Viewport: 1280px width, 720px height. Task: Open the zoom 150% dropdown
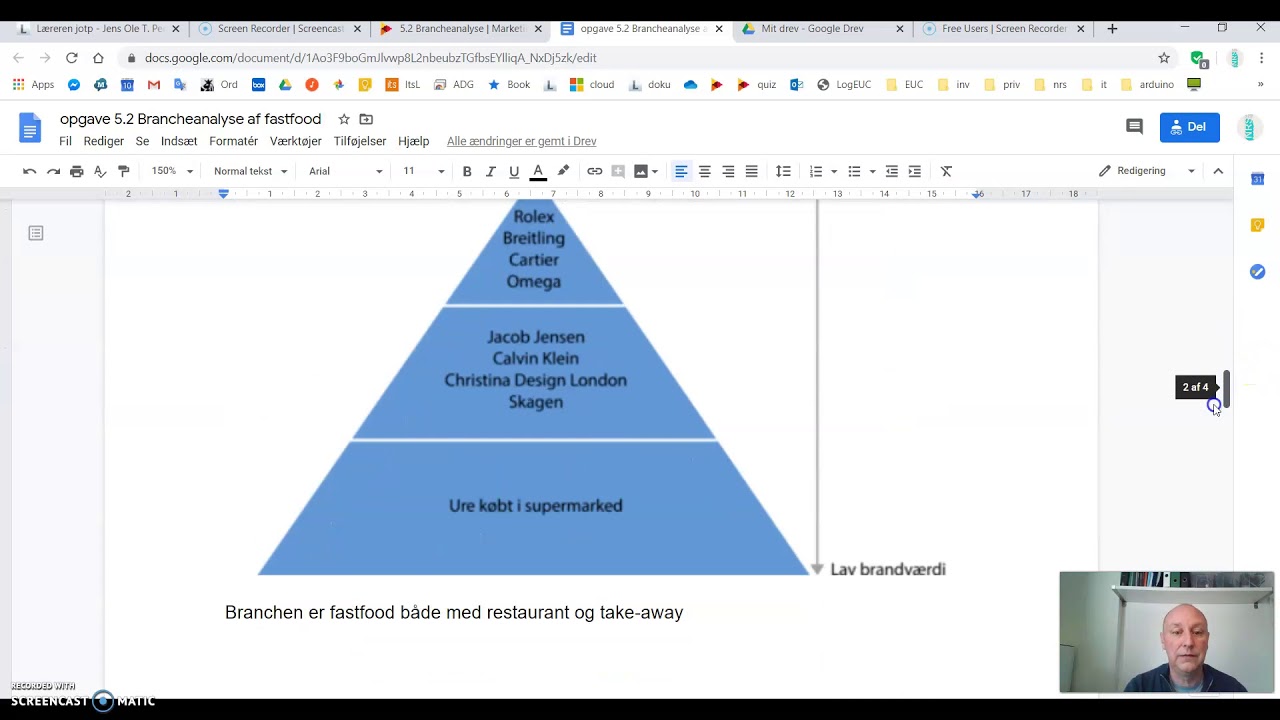(x=172, y=171)
